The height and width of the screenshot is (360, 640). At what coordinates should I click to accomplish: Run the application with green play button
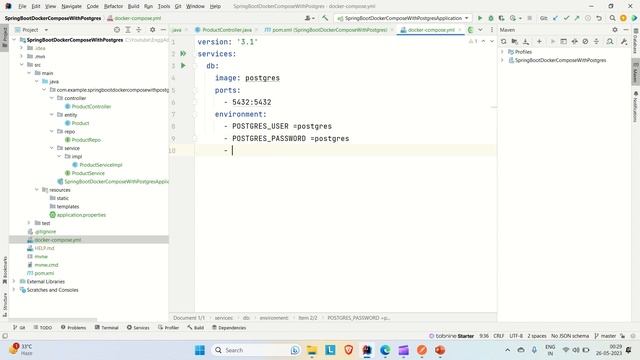[480, 18]
